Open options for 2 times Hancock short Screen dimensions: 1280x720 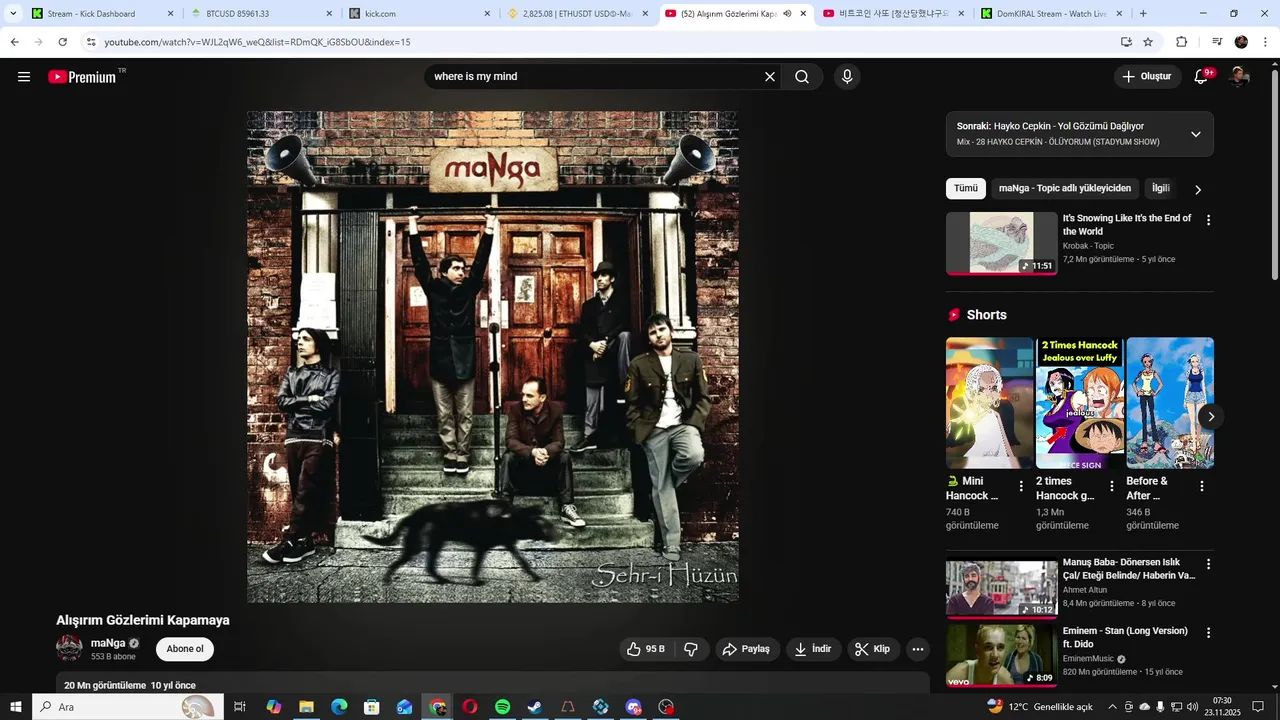[x=1111, y=486]
